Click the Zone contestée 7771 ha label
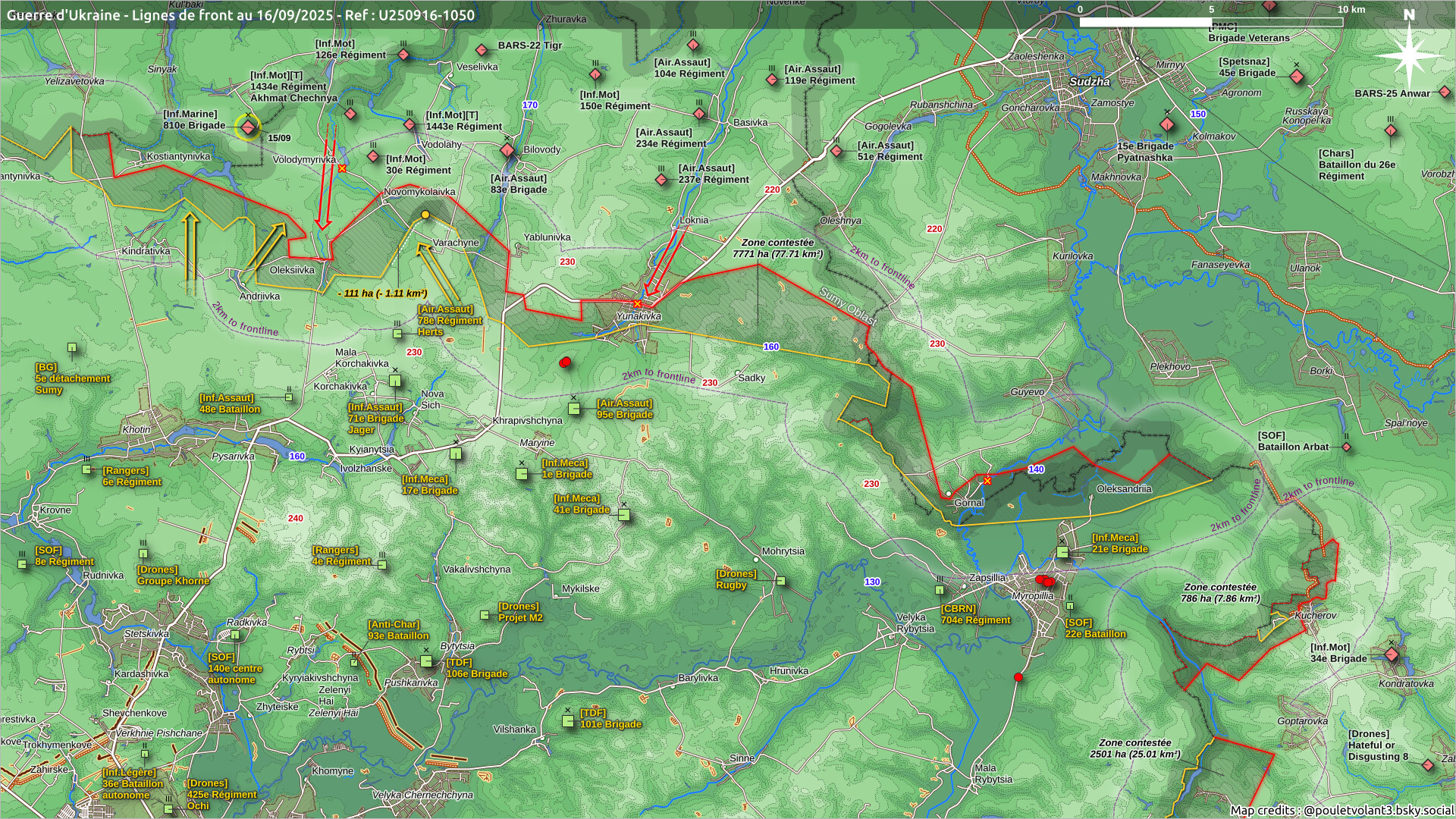This screenshot has width=1456, height=819. click(777, 248)
